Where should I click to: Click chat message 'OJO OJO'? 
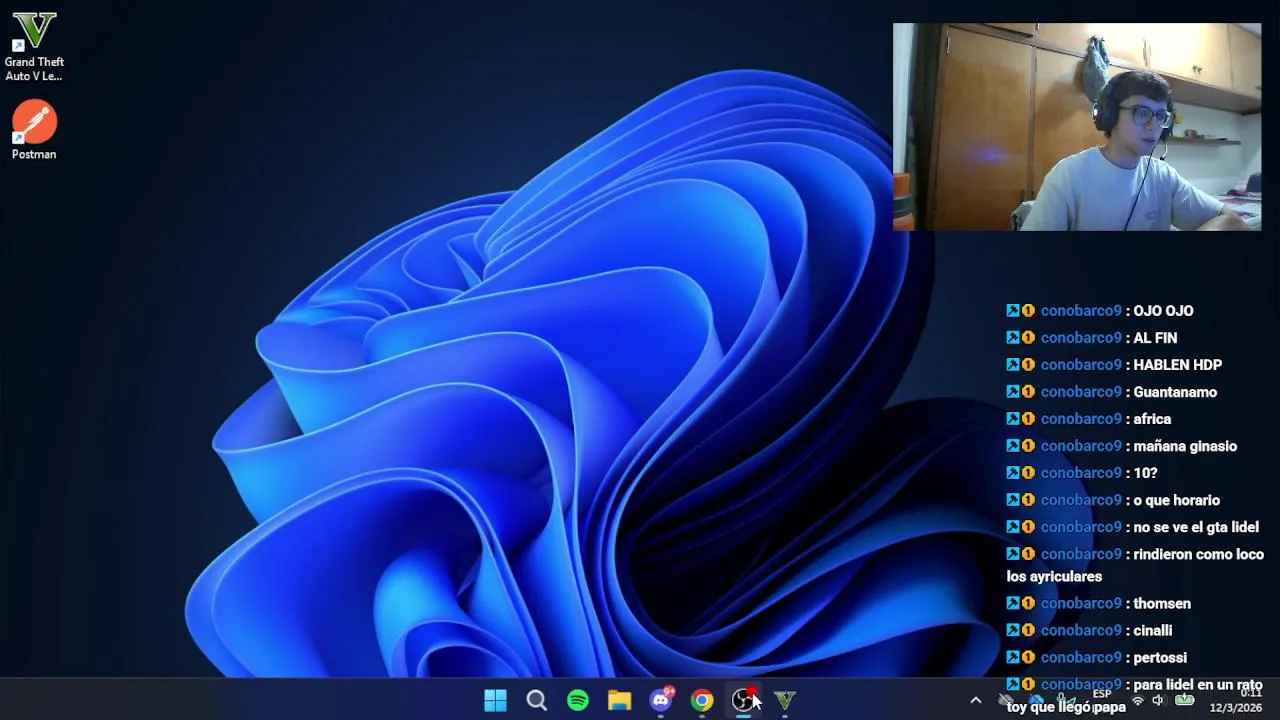tap(1163, 311)
